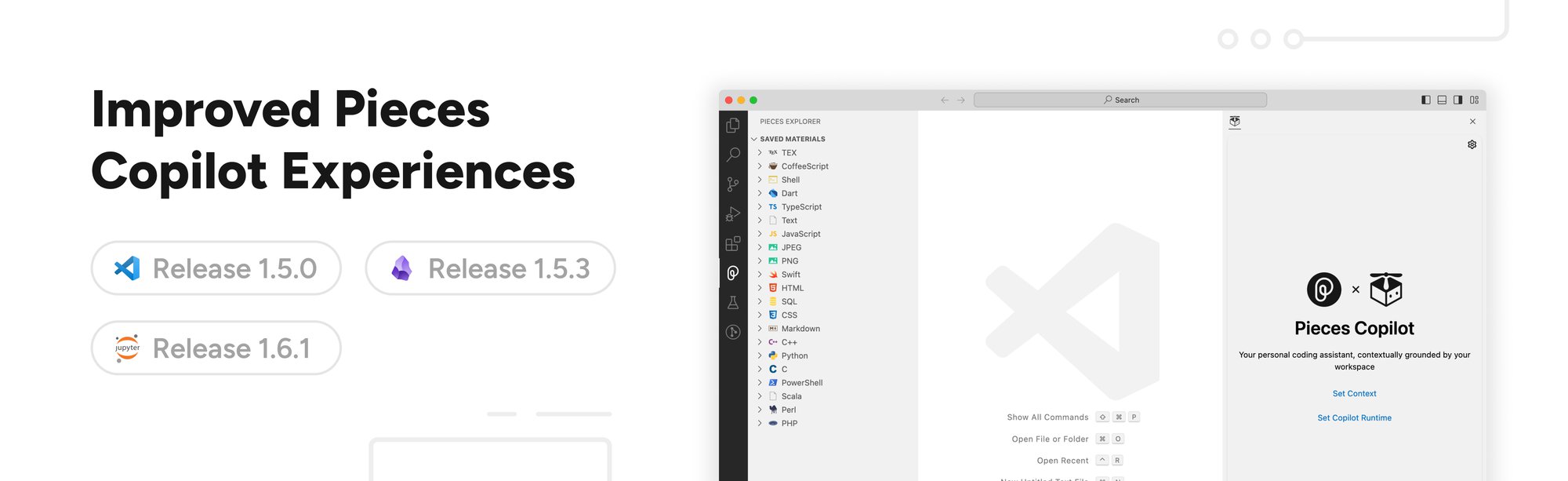Open Run and Debug view

733,214
